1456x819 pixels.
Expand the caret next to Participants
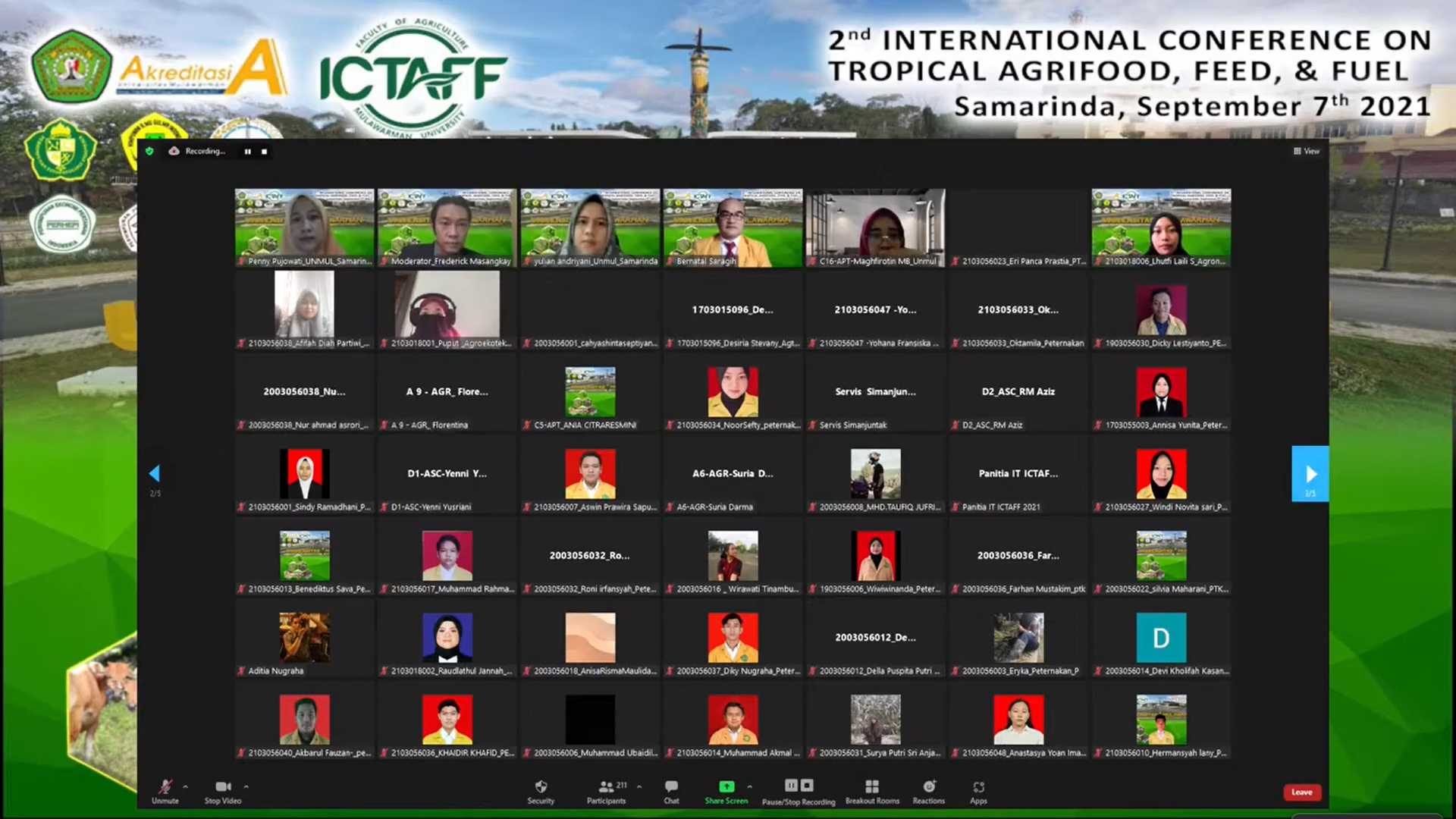[x=639, y=786]
